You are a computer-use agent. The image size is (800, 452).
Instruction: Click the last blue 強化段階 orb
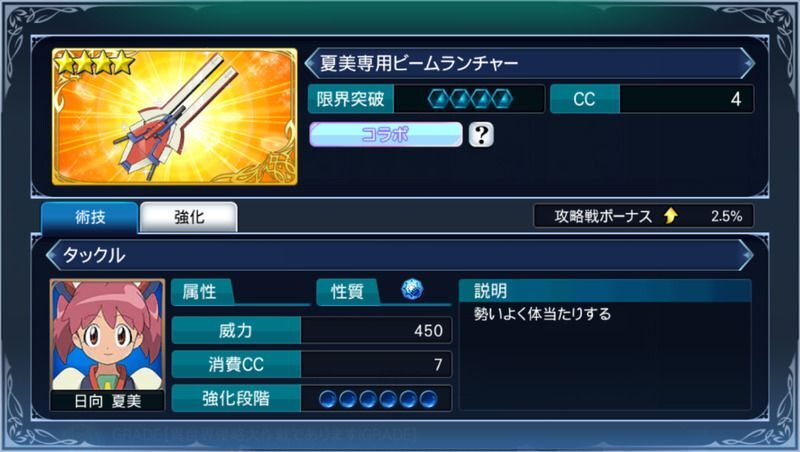(x=428, y=399)
